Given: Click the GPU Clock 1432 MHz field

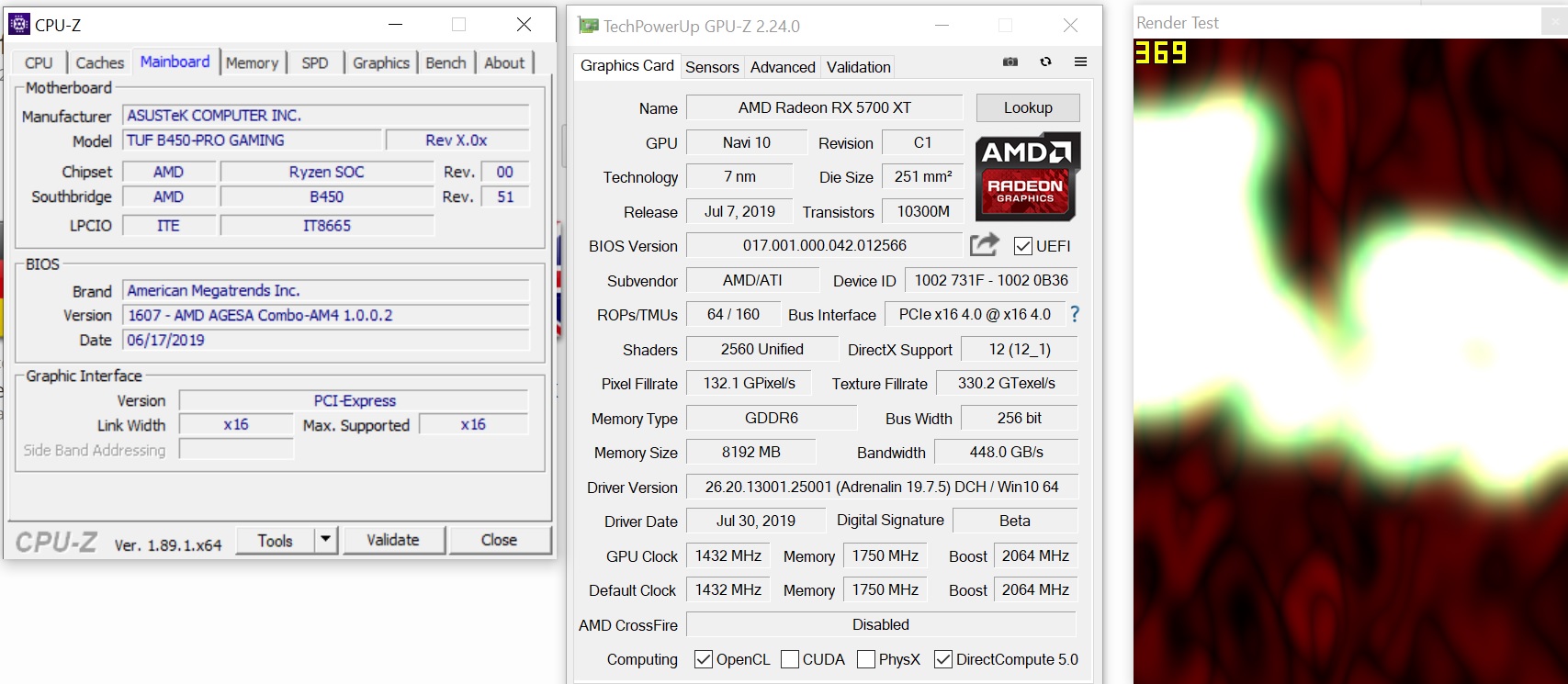Looking at the screenshot, I should pyautogui.click(x=728, y=555).
